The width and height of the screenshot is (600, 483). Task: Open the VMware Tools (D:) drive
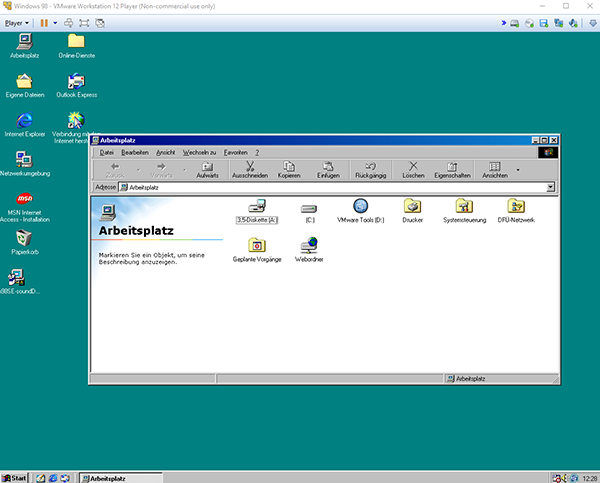(x=360, y=206)
